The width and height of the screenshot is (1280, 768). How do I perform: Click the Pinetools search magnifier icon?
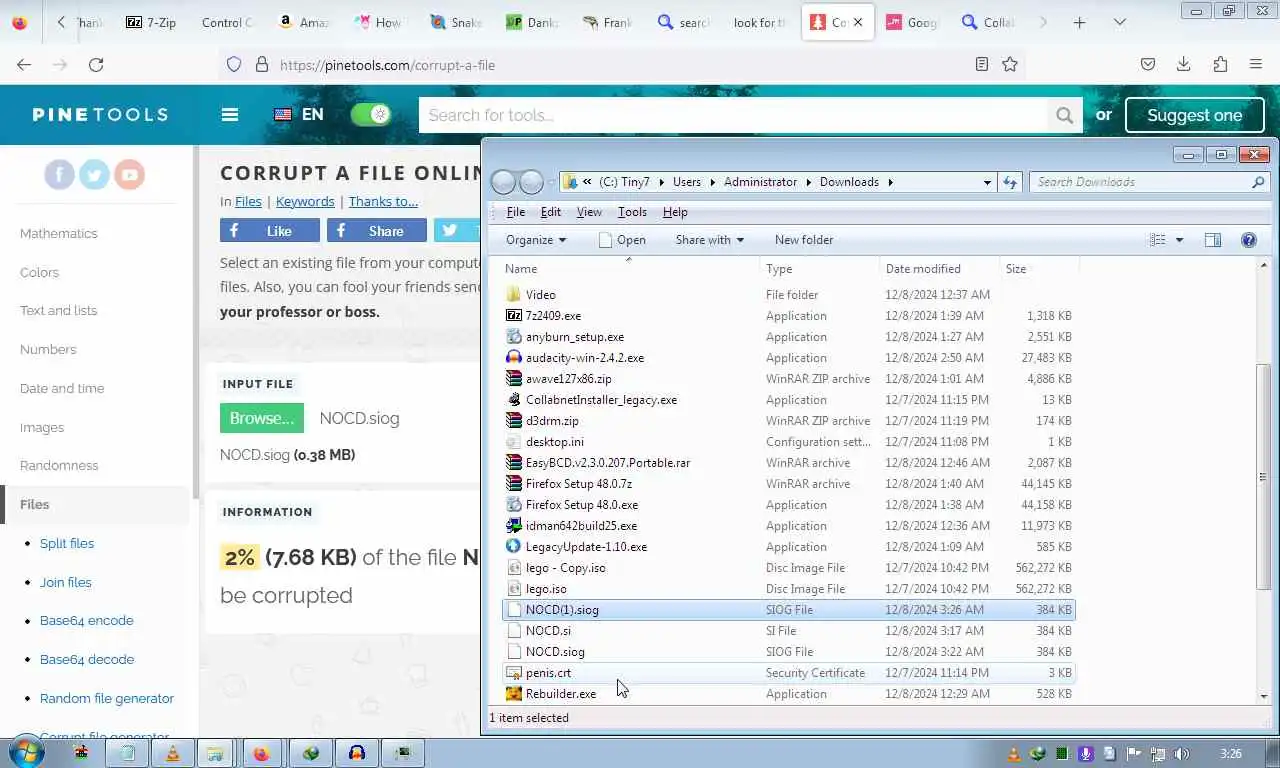tap(1064, 116)
